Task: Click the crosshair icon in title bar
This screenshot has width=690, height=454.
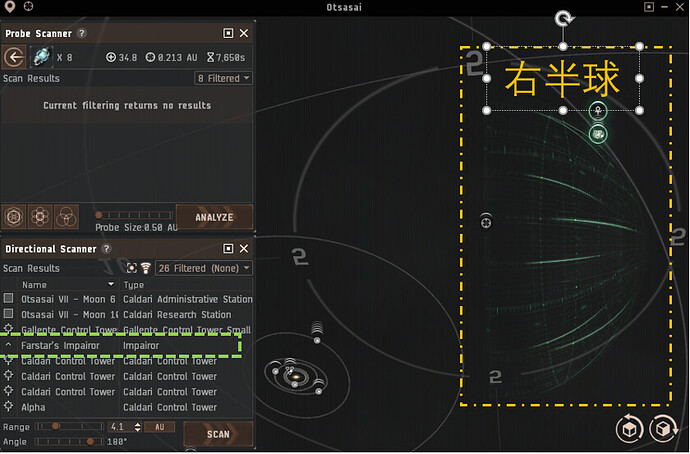Action: [29, 6]
